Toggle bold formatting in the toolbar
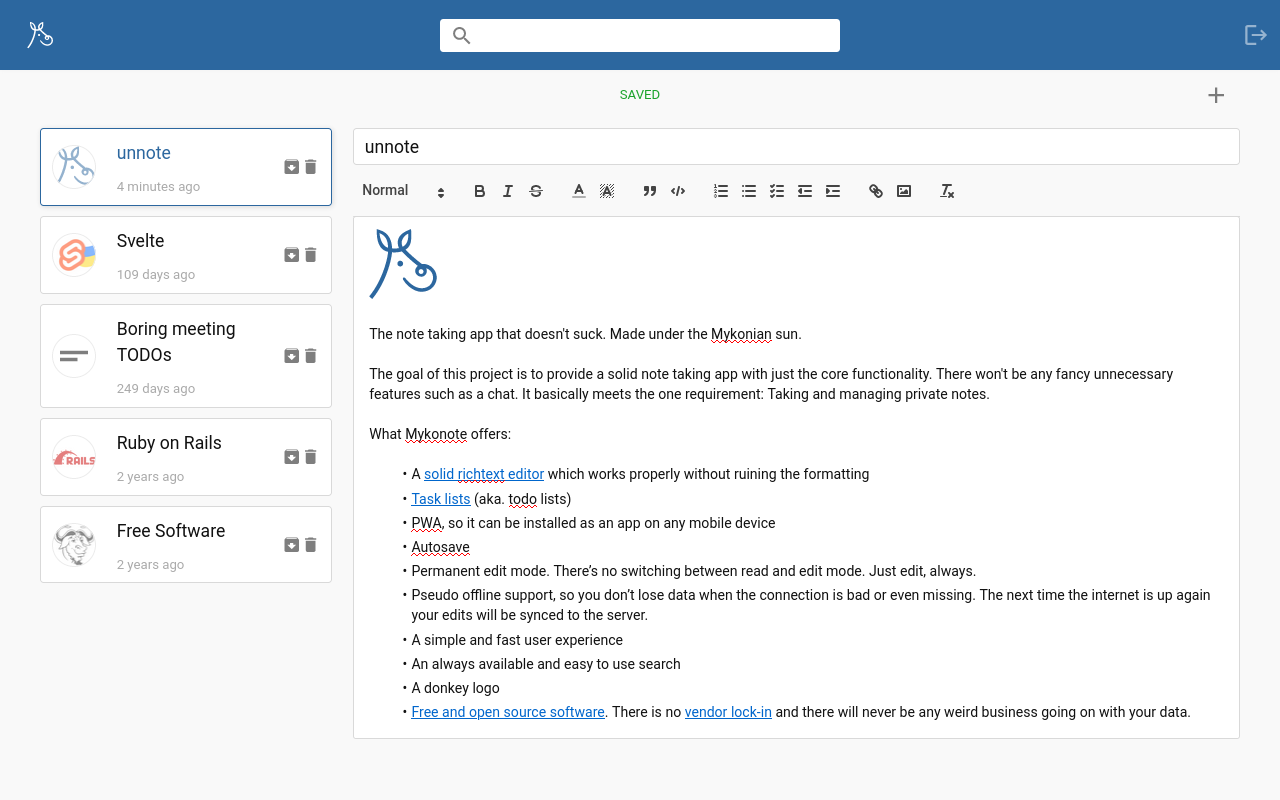 [480, 191]
